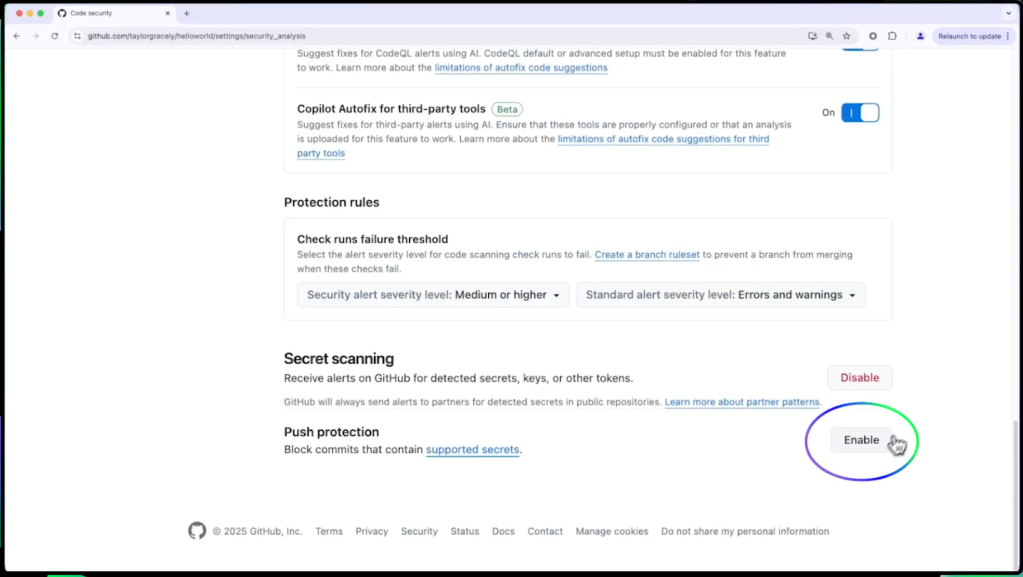1023x577 pixels.
Task: Turn off Copilot Autofix for third-party tools
Action: [x=860, y=113]
